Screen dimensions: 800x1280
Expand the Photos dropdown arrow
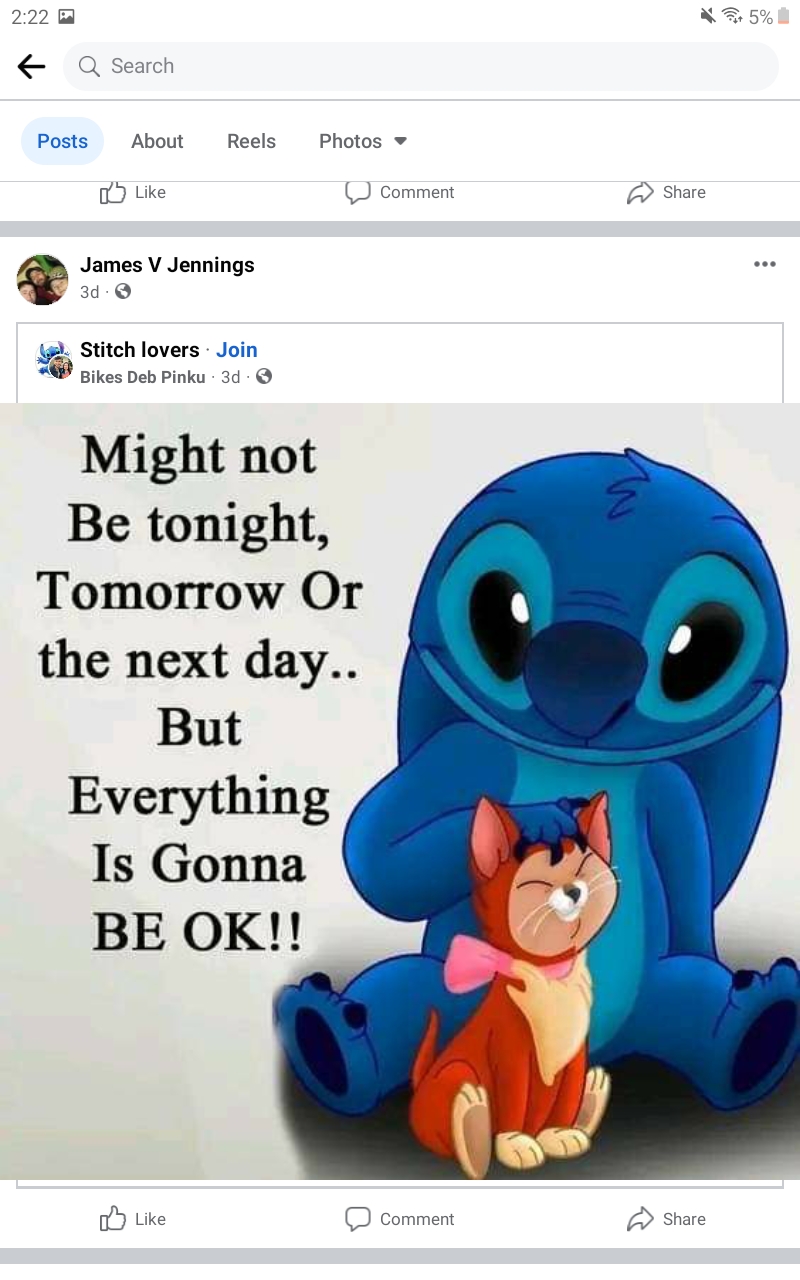[x=401, y=141]
